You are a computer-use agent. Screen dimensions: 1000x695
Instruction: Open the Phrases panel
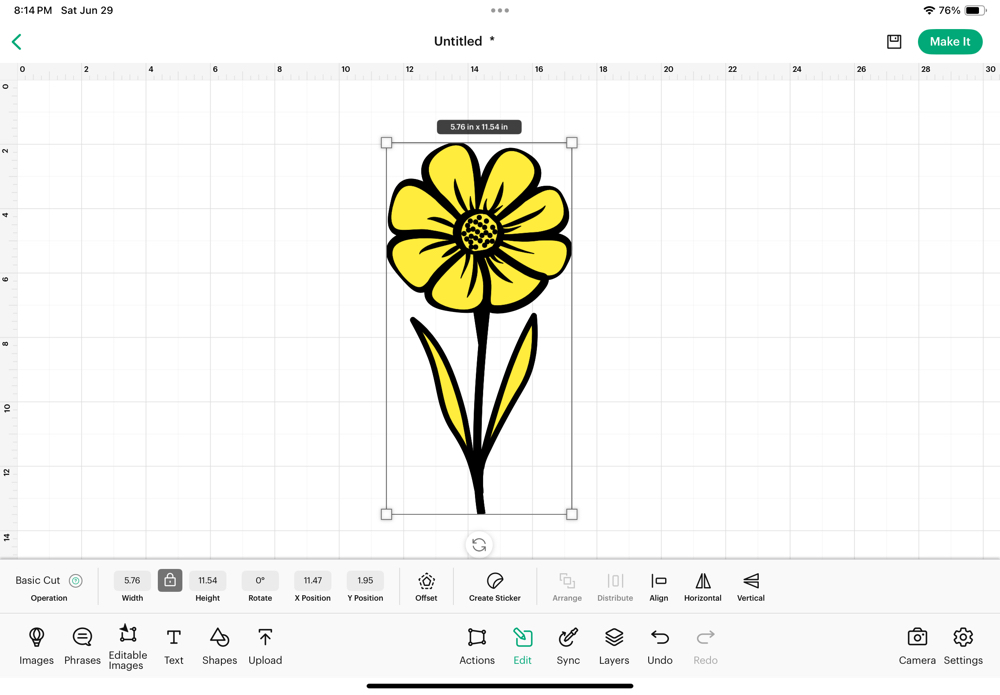(82, 647)
